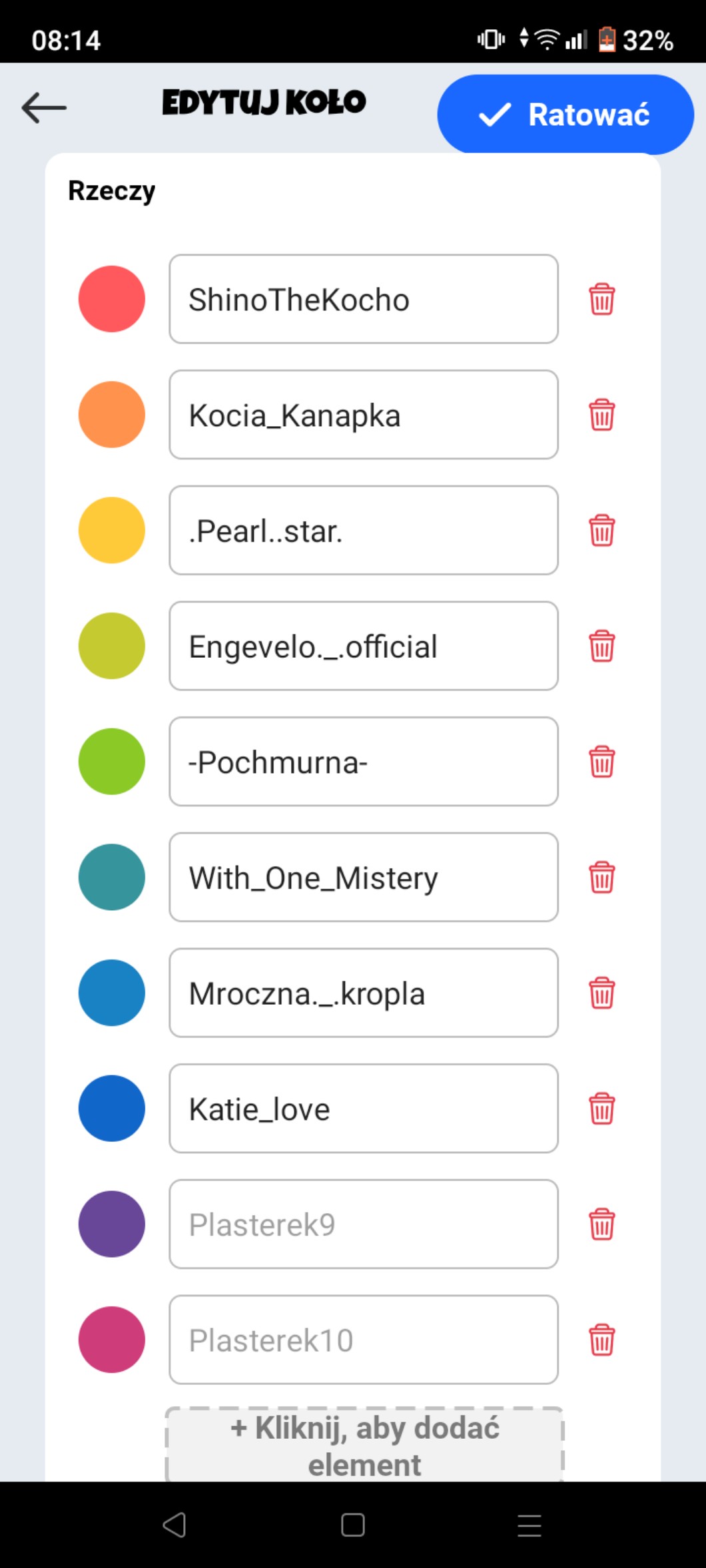The height and width of the screenshot is (1568, 706).
Task: Delete the Kocia_Kanapka entry
Action: 601,415
